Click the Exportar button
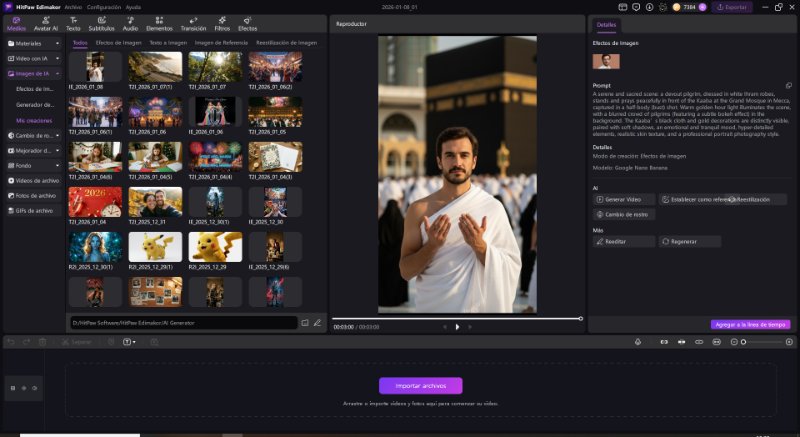The image size is (800, 437). 732,7
